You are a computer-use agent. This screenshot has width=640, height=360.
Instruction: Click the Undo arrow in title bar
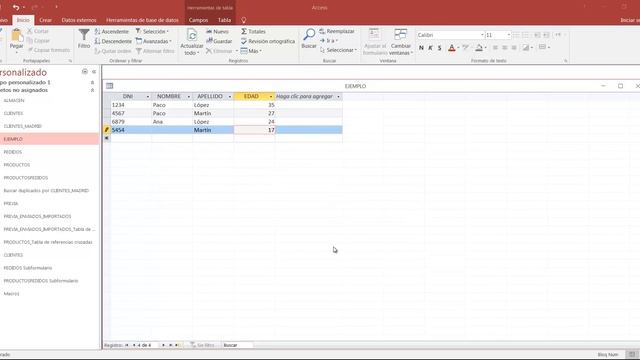pyautogui.click(x=16, y=7)
